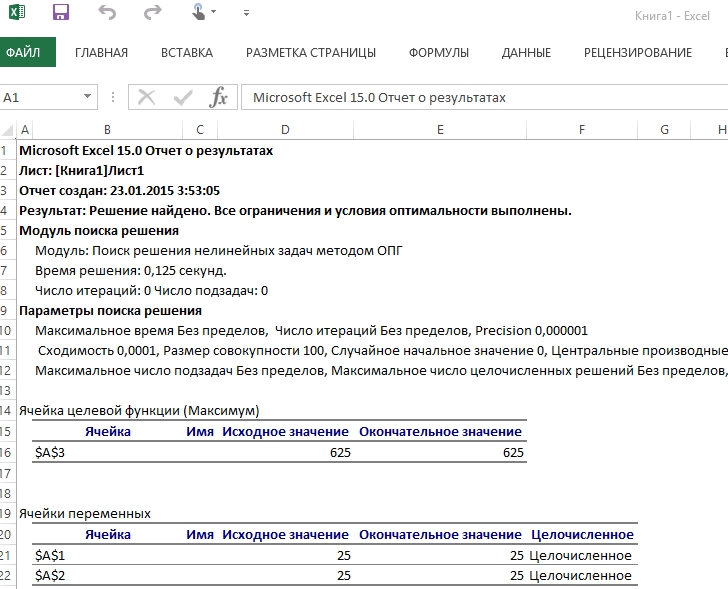Customize the Quick Access Toolbar
The width and height of the screenshot is (728, 589).
click(x=247, y=13)
